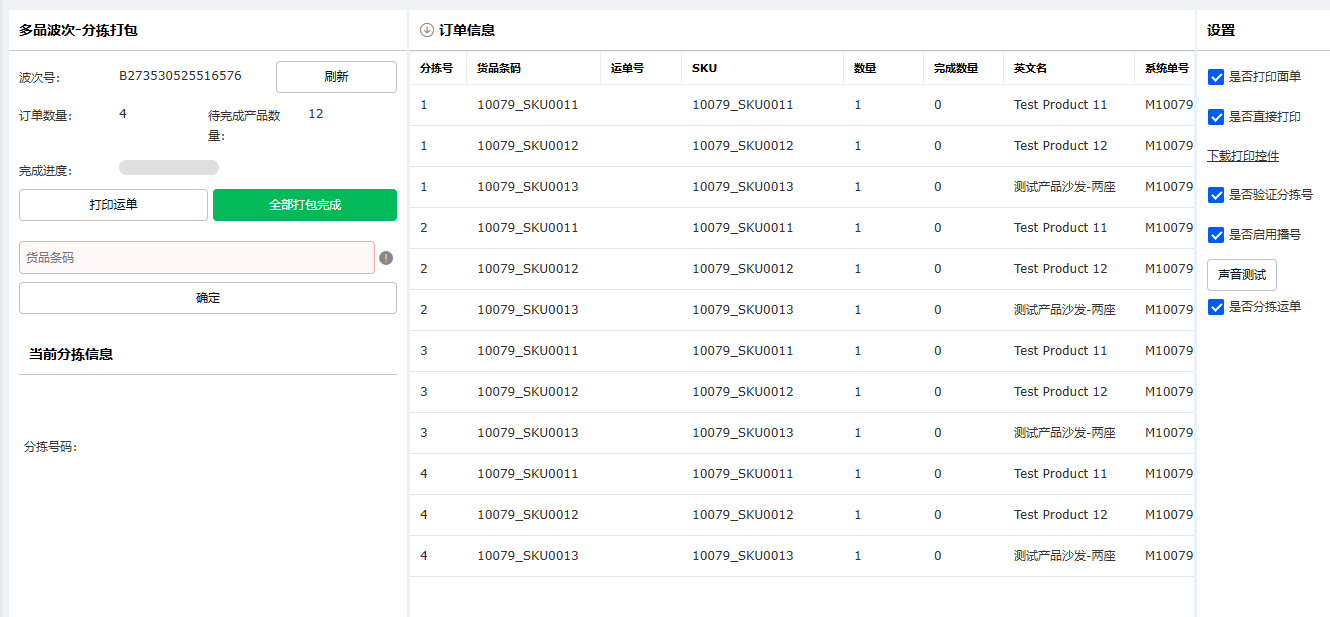The height and width of the screenshot is (617, 1330).
Task: Click the warning icon beside barcode field
Action: click(386, 258)
